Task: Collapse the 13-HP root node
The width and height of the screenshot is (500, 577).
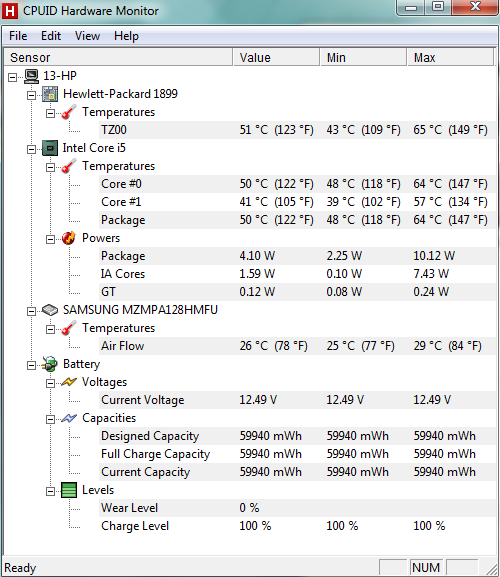Action: coord(13,77)
